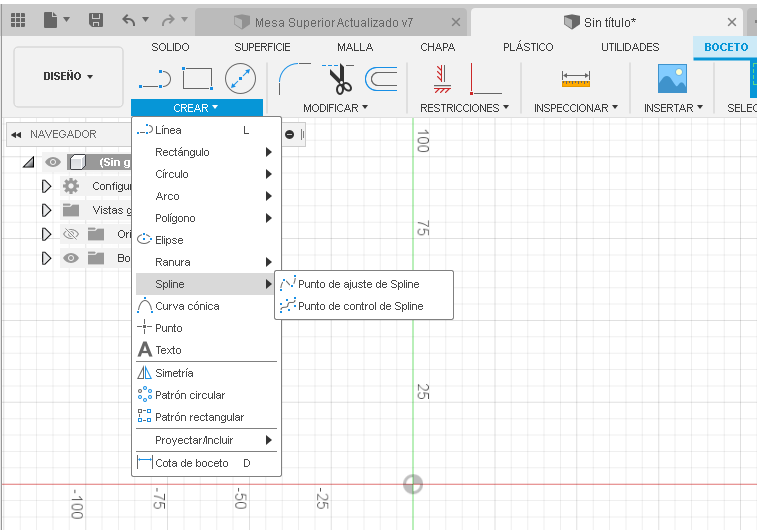The height and width of the screenshot is (530, 757).
Task: Click the Save floppy disk icon
Action: [96, 20]
